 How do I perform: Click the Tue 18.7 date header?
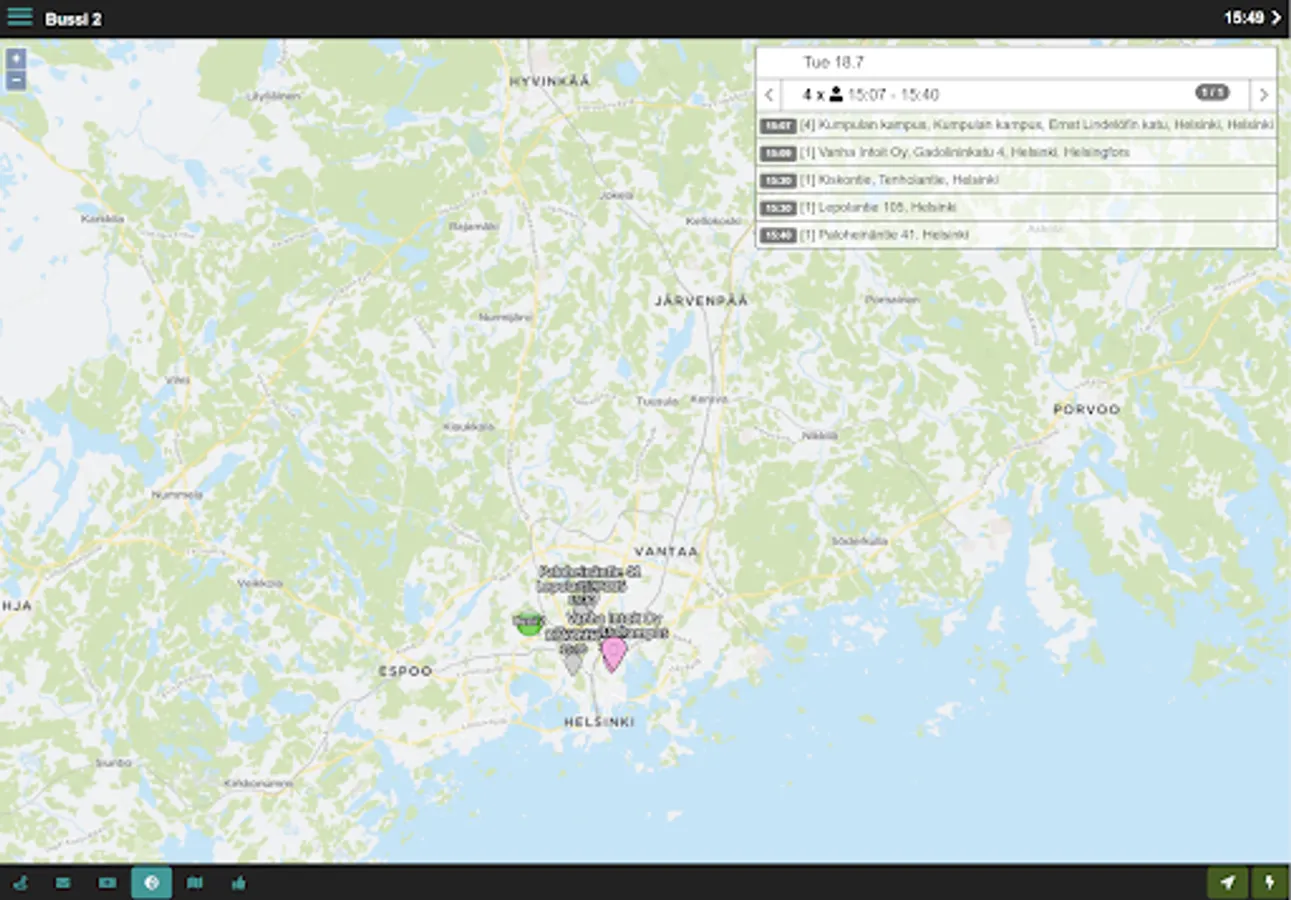833,62
